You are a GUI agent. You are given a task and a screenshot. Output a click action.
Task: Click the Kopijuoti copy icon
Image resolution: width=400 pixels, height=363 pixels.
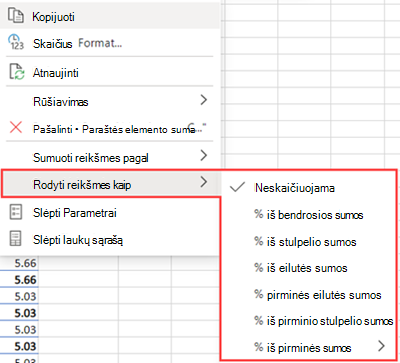pyautogui.click(x=16, y=16)
